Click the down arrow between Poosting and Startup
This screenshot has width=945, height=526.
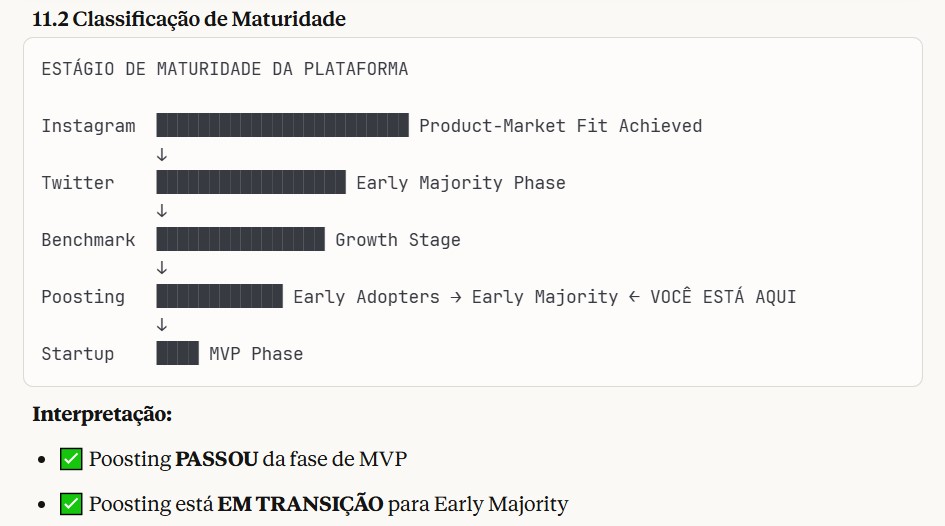(x=162, y=326)
